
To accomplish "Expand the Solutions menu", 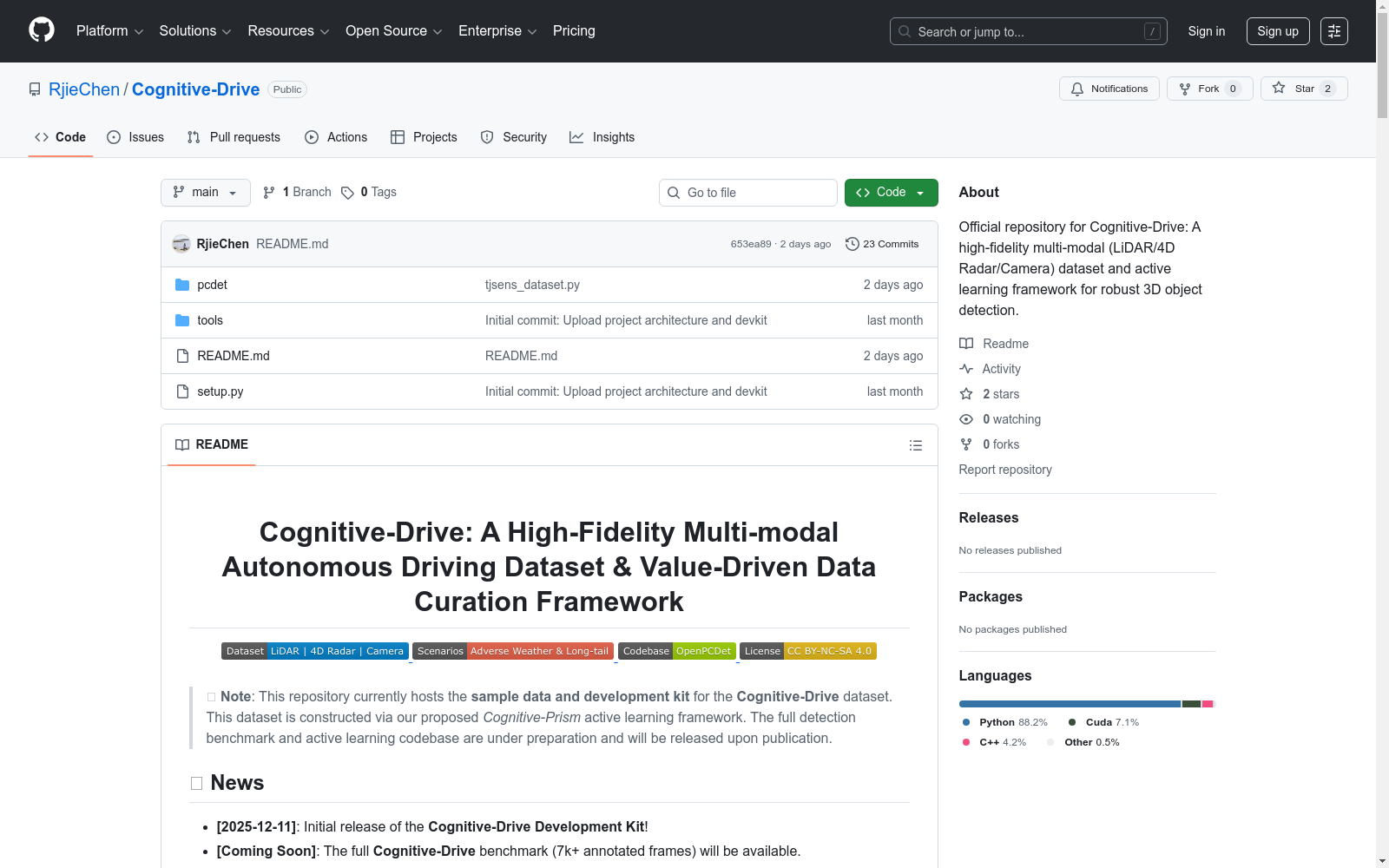I will 195,31.
